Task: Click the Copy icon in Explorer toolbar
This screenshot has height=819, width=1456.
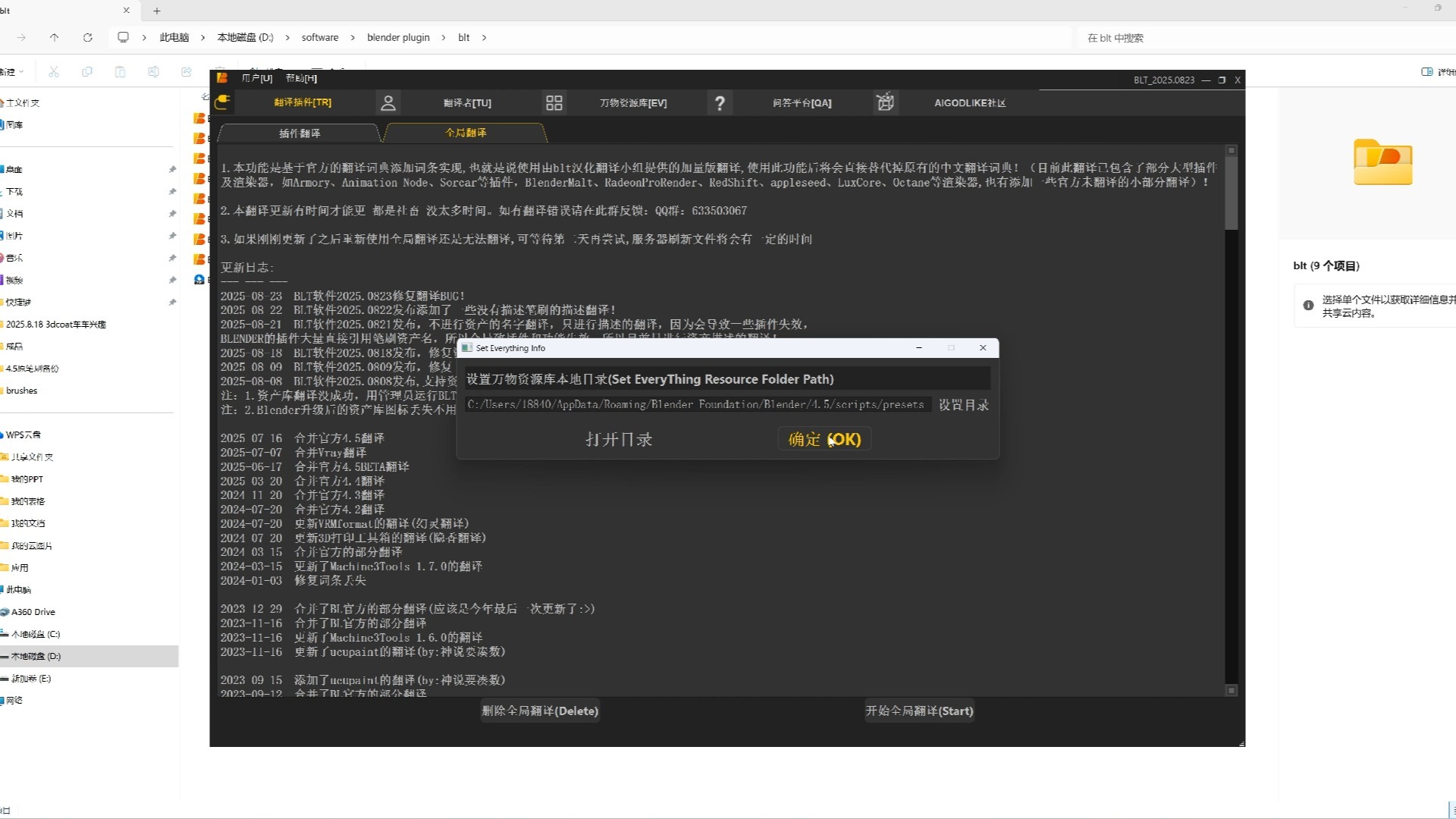Action: coord(87,71)
